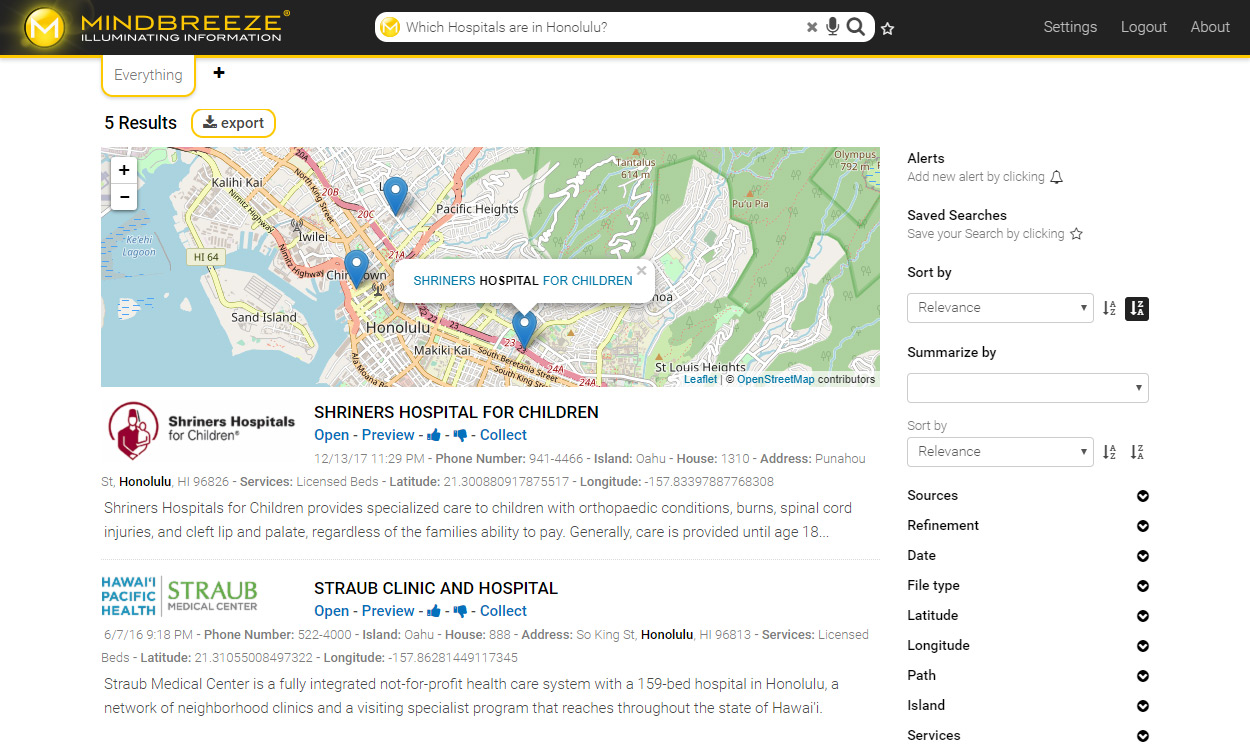Zoom in on the map

[x=124, y=170]
